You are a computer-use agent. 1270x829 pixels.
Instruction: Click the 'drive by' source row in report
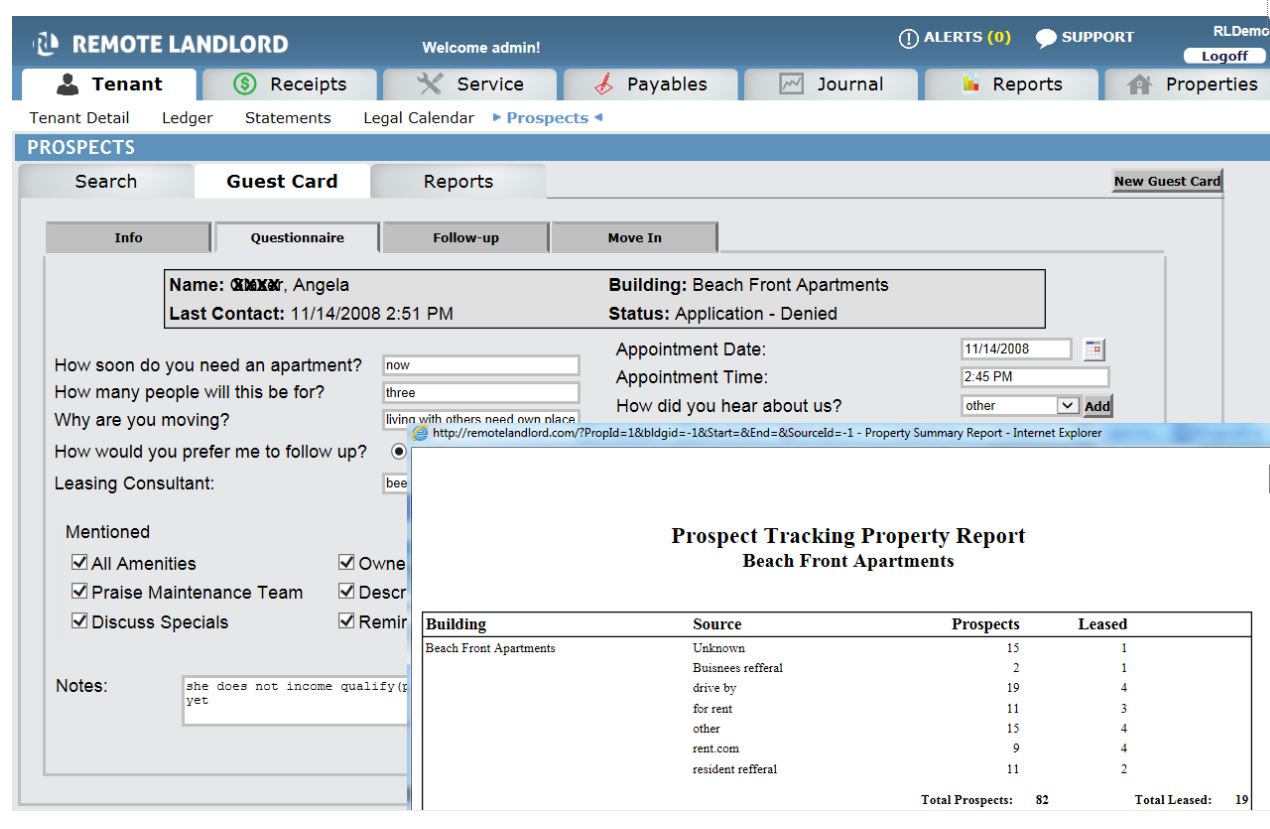(836, 688)
